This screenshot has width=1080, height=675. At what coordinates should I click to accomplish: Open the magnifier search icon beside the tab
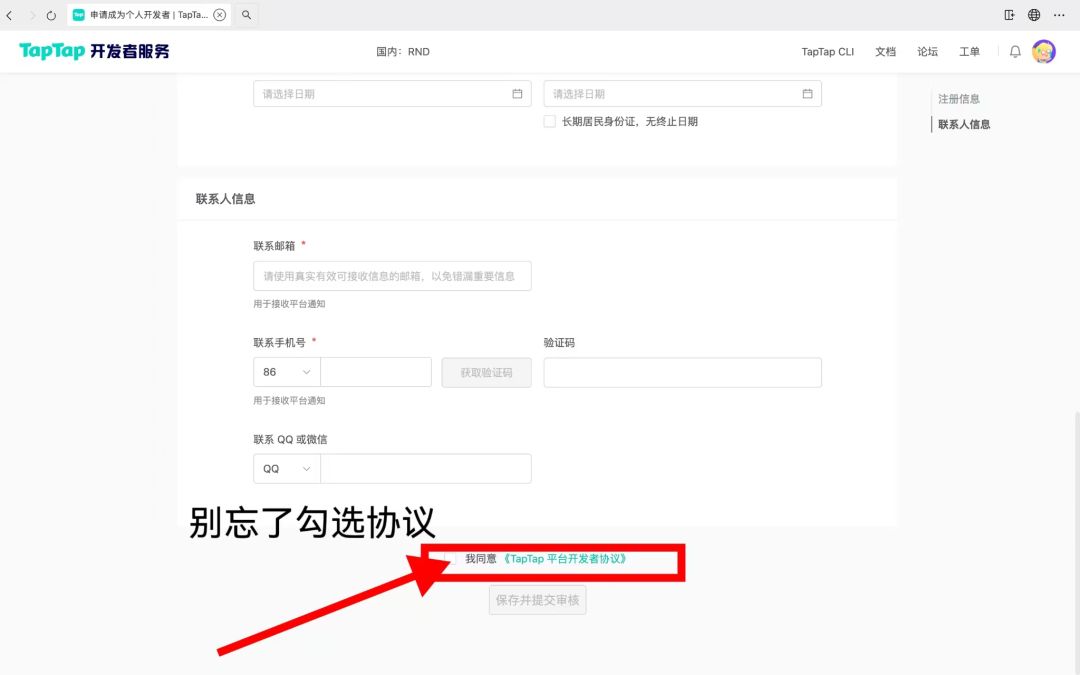pyautogui.click(x=247, y=14)
